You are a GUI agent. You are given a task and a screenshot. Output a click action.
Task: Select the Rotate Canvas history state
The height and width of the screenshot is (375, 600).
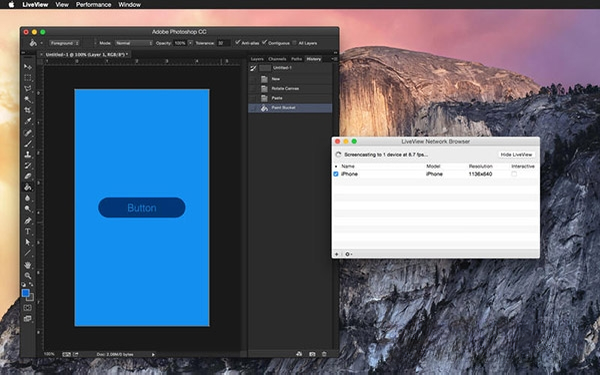tap(290, 88)
